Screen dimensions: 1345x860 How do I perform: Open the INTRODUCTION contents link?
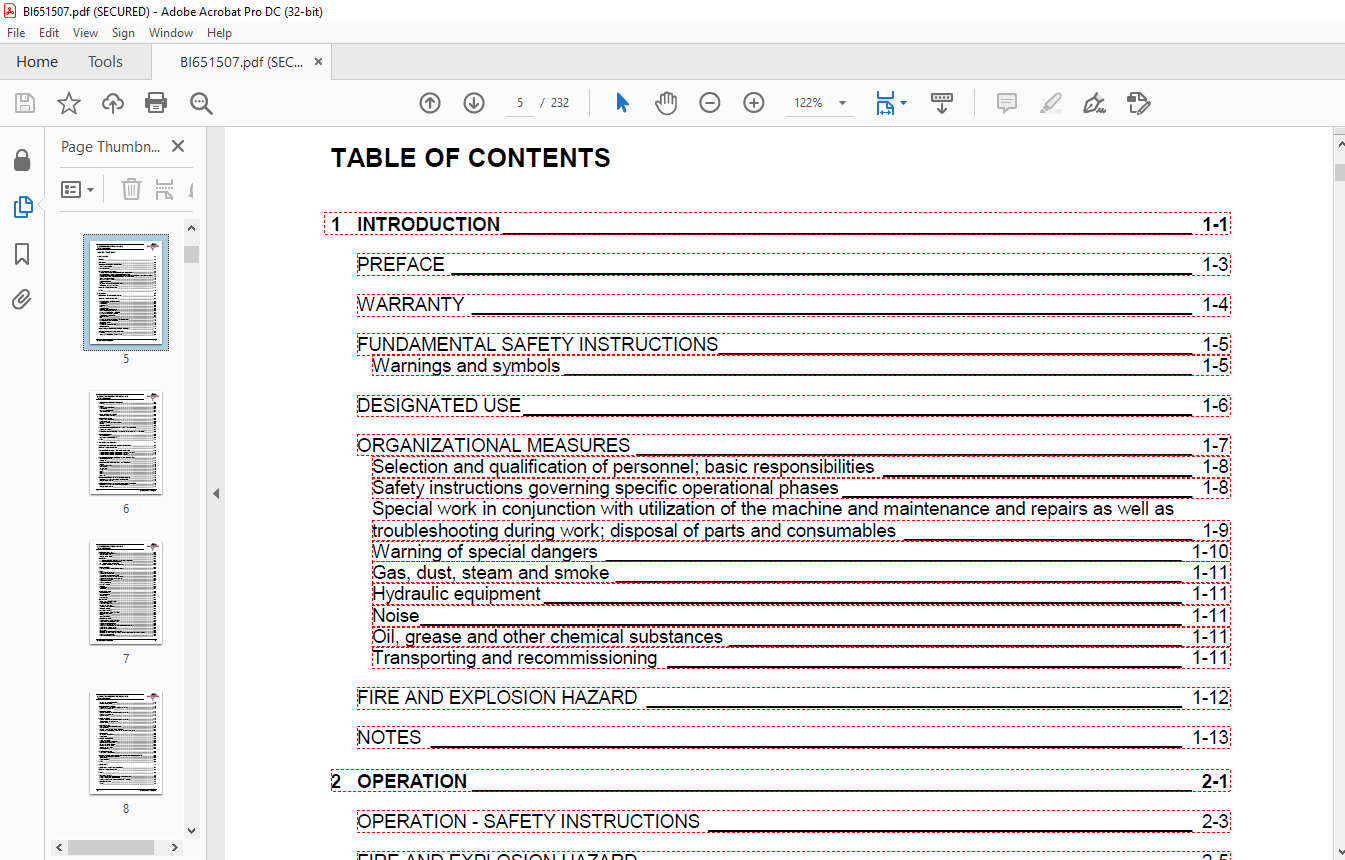pyautogui.click(x=777, y=224)
